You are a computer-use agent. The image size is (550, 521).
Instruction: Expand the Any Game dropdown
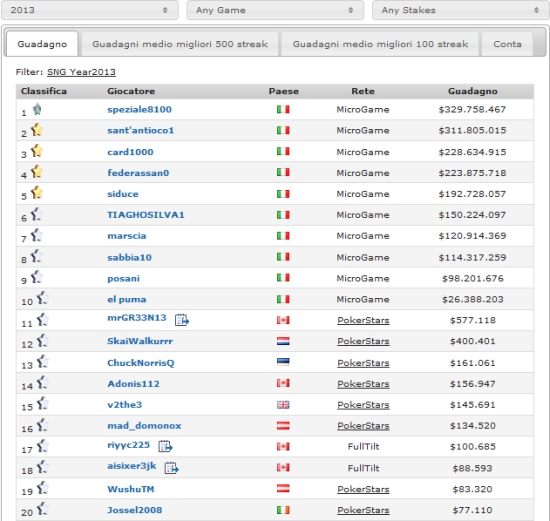coord(275,10)
